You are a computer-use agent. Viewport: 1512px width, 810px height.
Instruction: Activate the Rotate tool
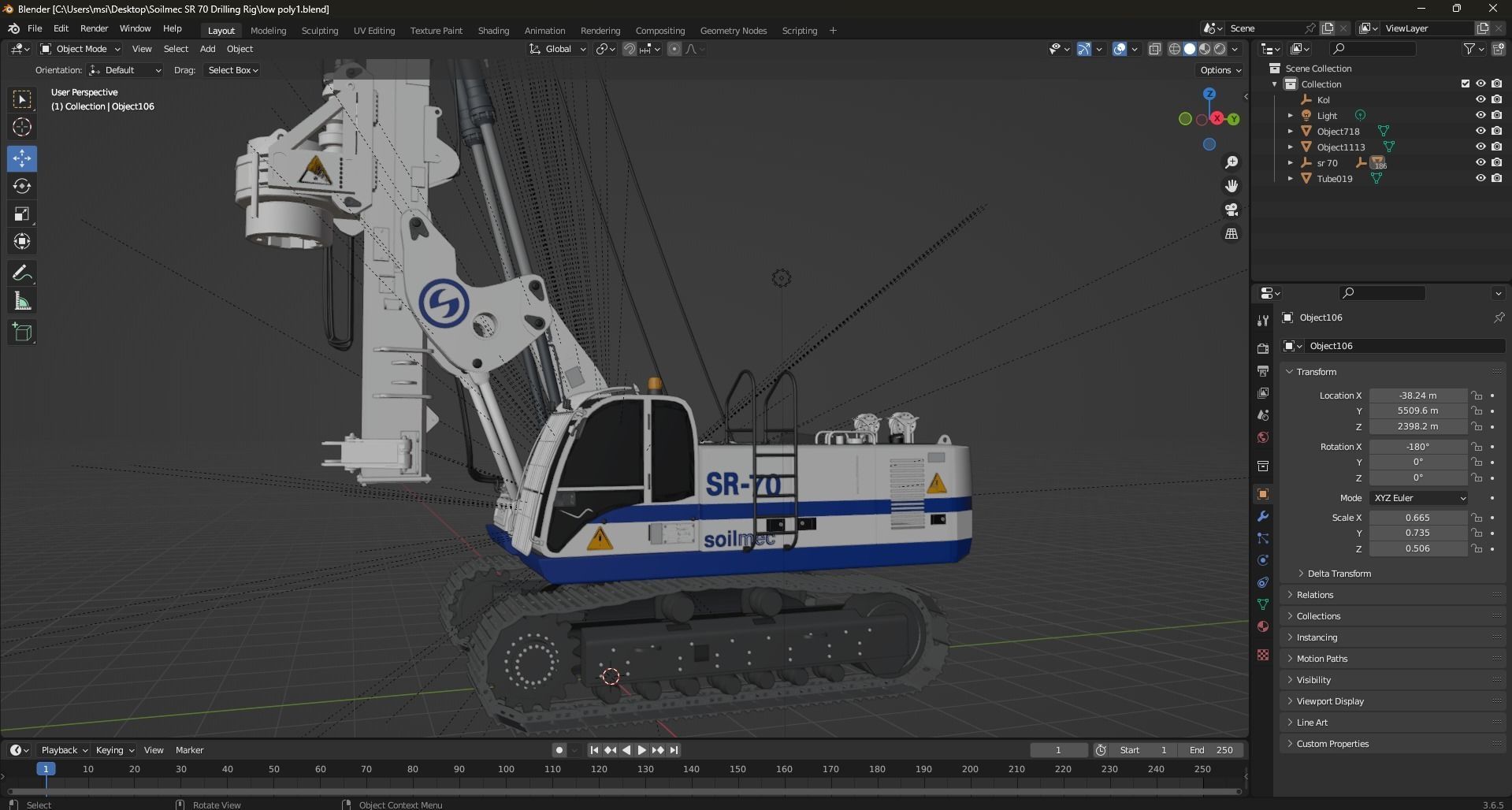22,186
